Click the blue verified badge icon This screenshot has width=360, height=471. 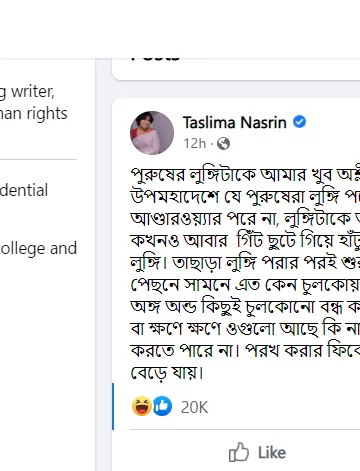(299, 122)
